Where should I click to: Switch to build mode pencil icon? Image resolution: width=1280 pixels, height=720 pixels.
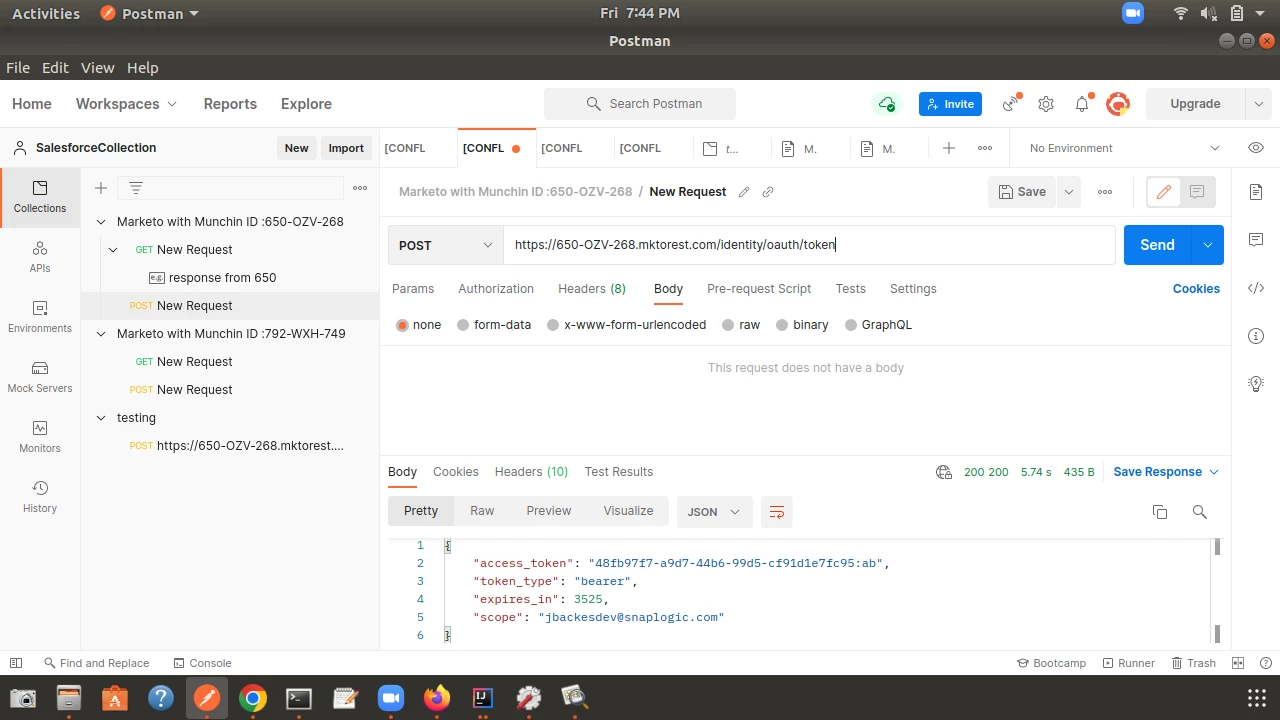1164,192
